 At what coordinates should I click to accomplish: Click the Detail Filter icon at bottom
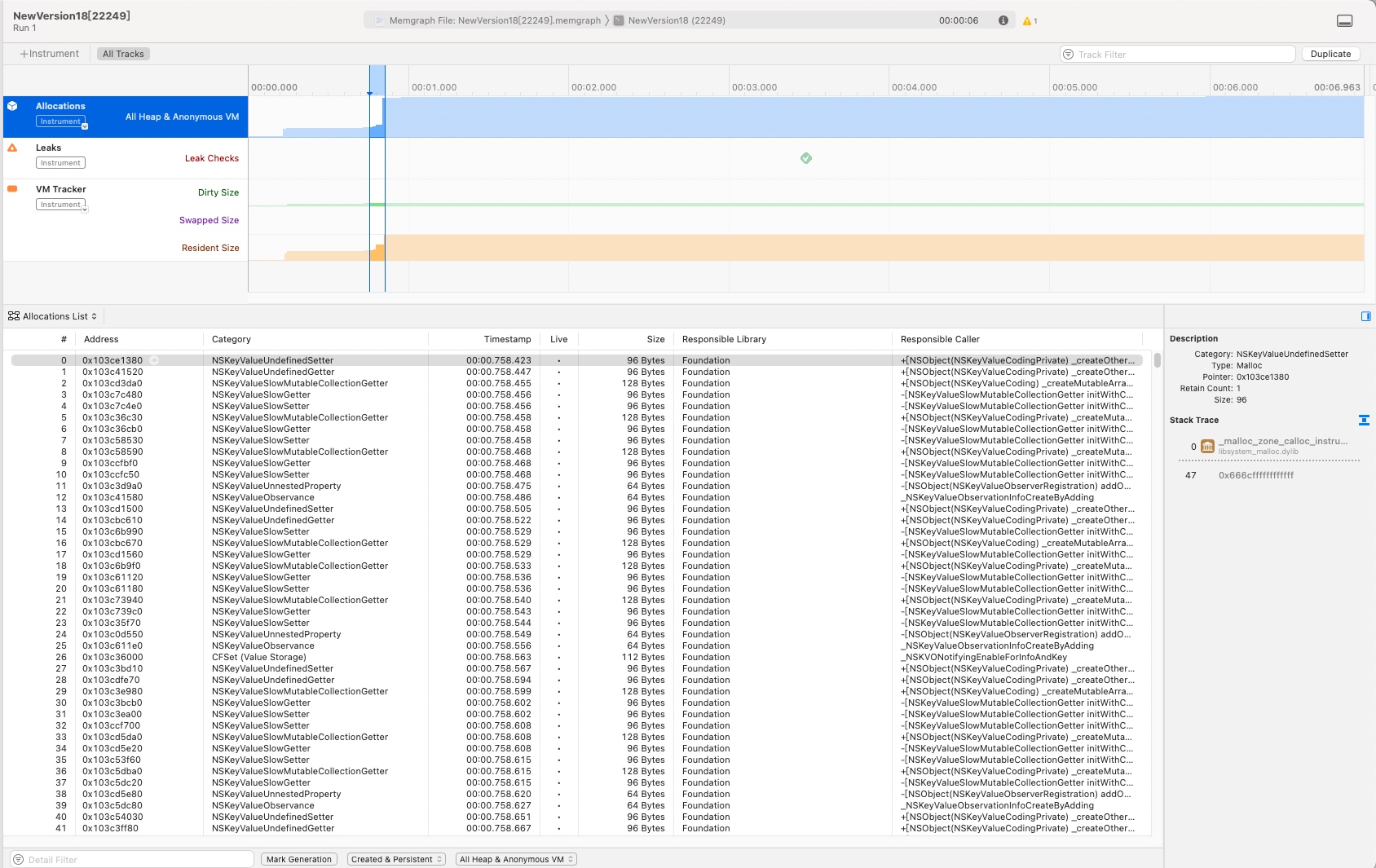point(19,859)
